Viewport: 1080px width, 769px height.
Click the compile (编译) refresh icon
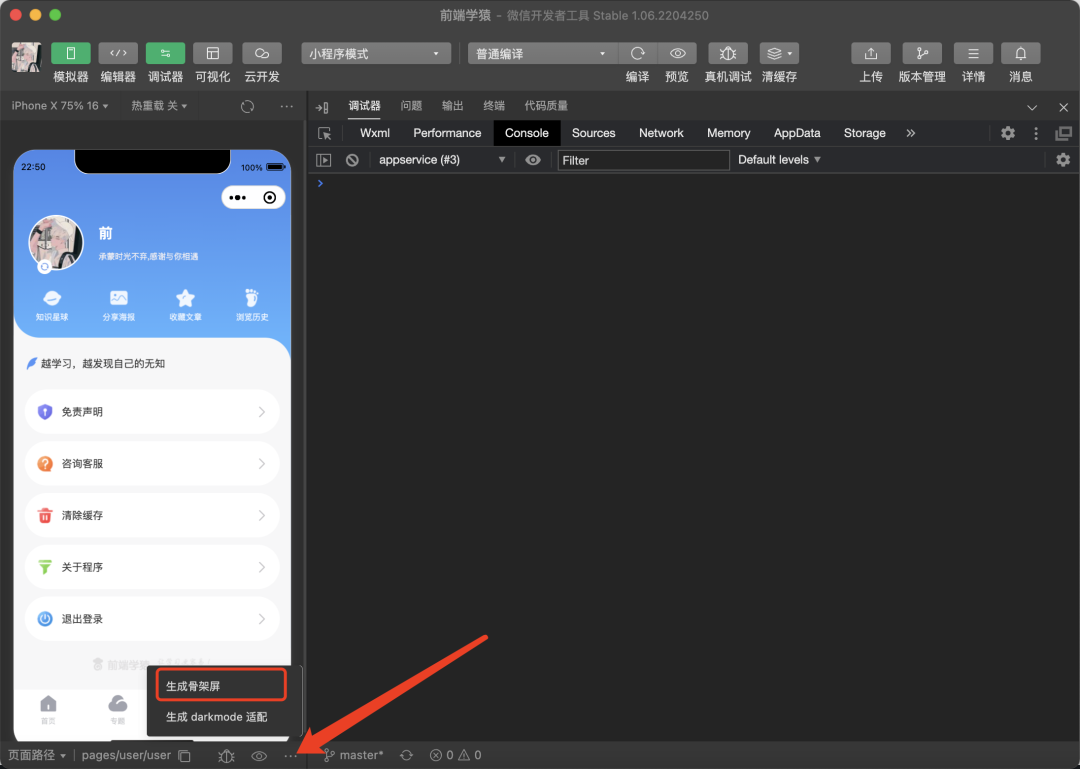637,54
